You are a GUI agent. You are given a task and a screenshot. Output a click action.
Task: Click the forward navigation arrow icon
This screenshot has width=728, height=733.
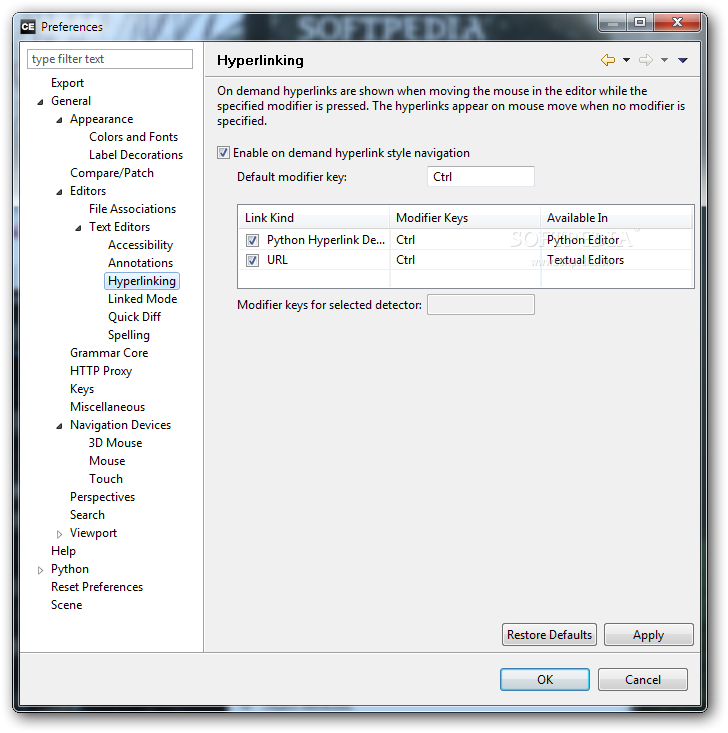click(x=646, y=60)
